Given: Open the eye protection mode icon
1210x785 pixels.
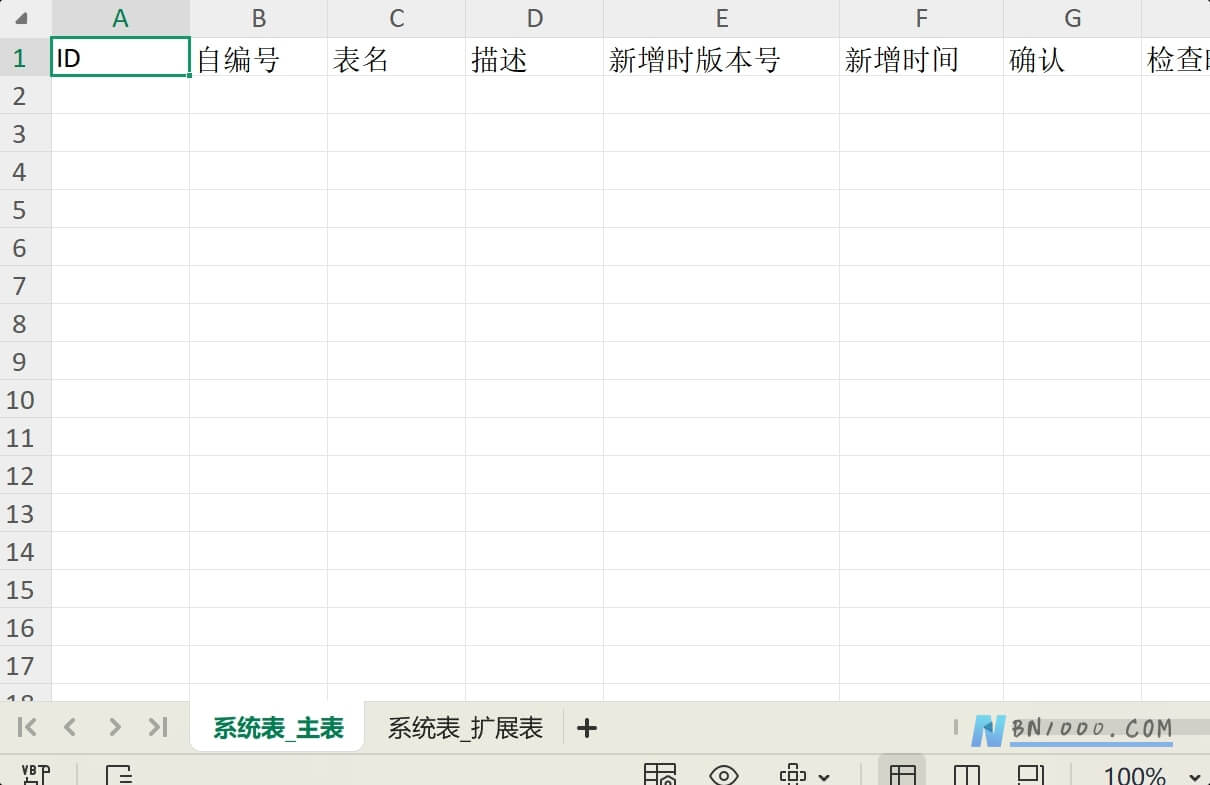Looking at the screenshot, I should click(724, 775).
